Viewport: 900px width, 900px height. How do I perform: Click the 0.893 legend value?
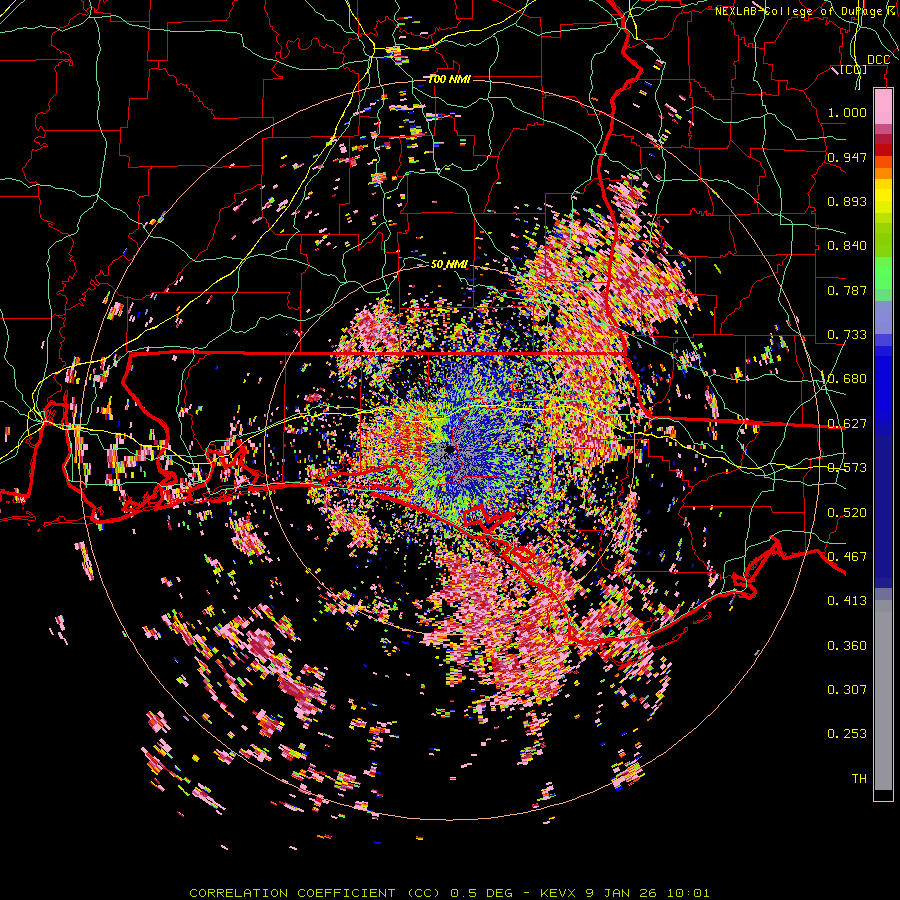[847, 201]
